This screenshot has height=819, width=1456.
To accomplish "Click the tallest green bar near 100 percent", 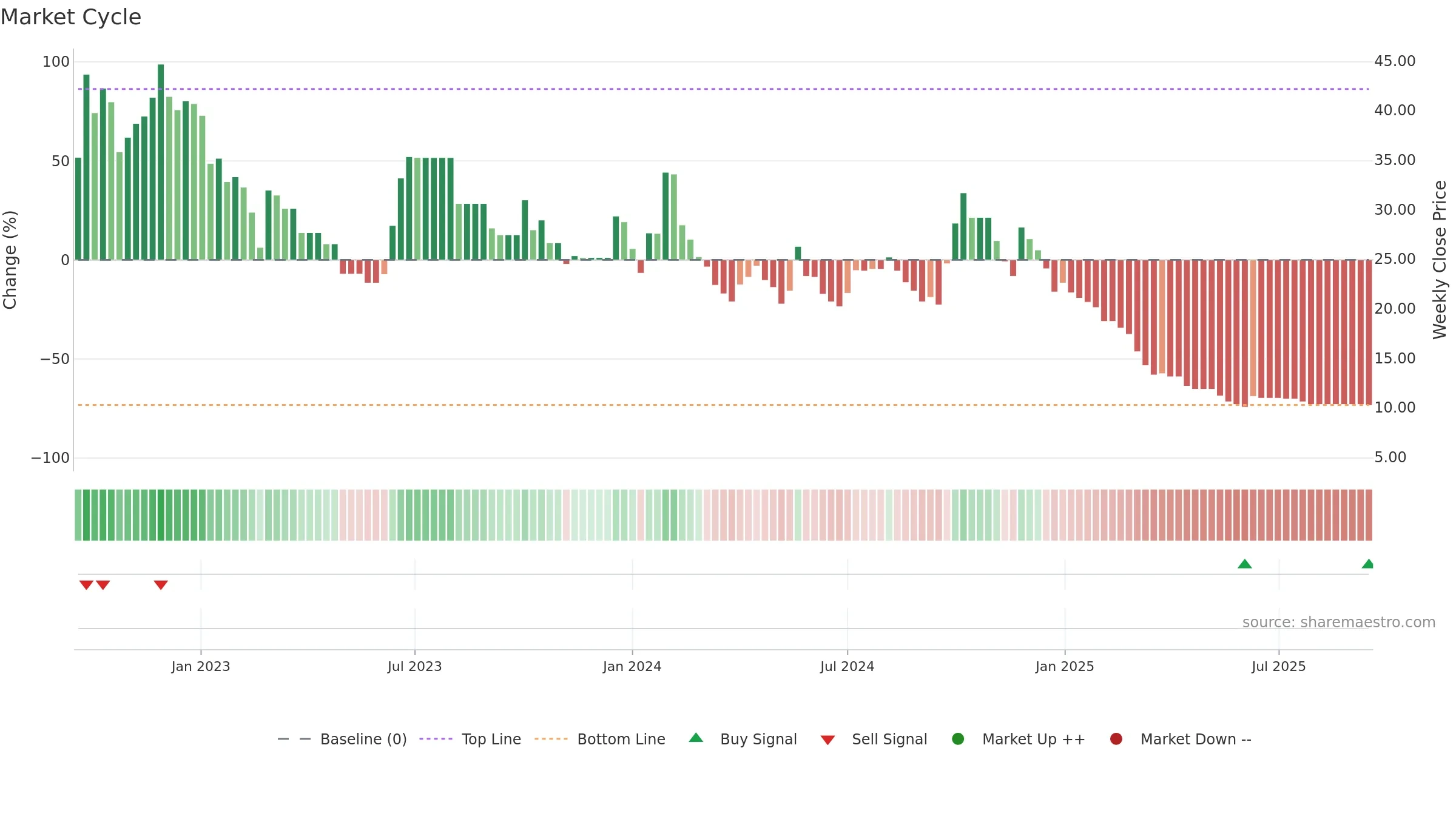I will (x=161, y=162).
